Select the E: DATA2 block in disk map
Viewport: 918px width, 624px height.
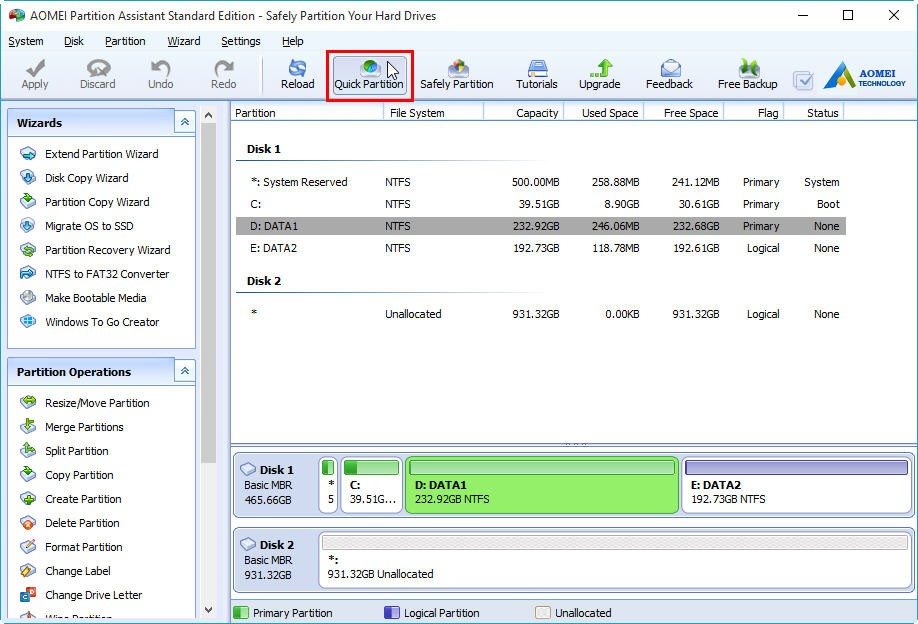tap(796, 485)
